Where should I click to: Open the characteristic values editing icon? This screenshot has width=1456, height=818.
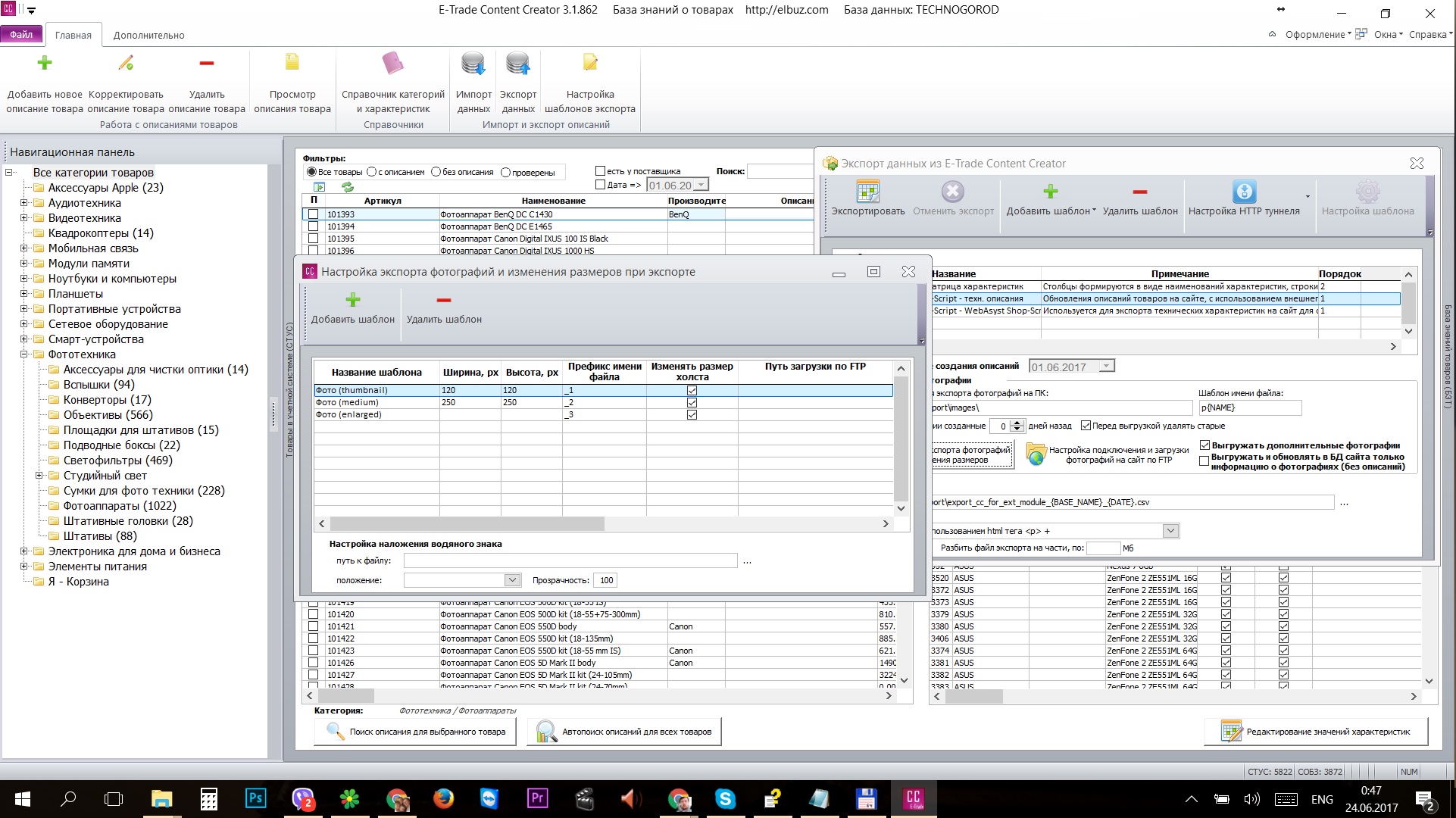click(1231, 731)
